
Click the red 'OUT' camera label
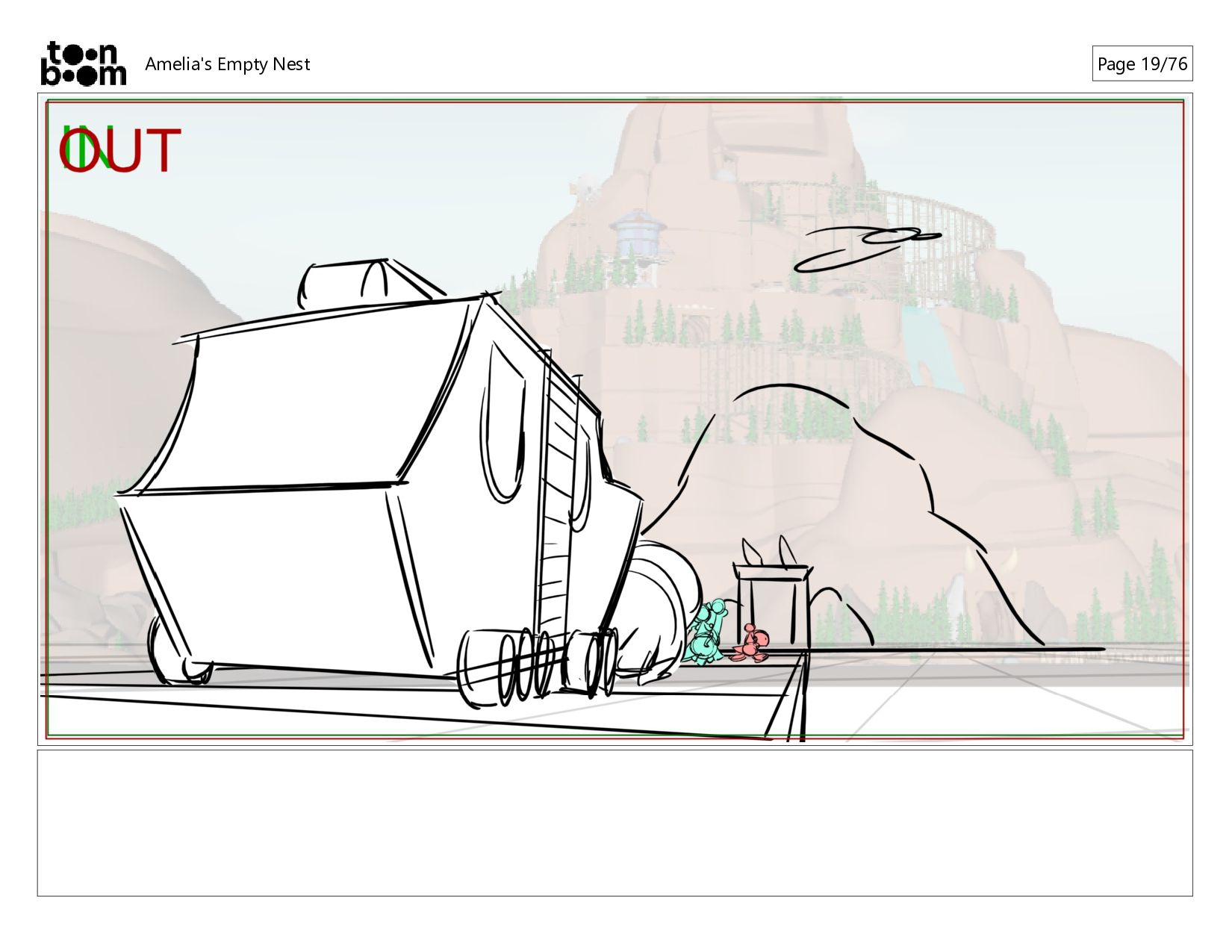point(120,150)
